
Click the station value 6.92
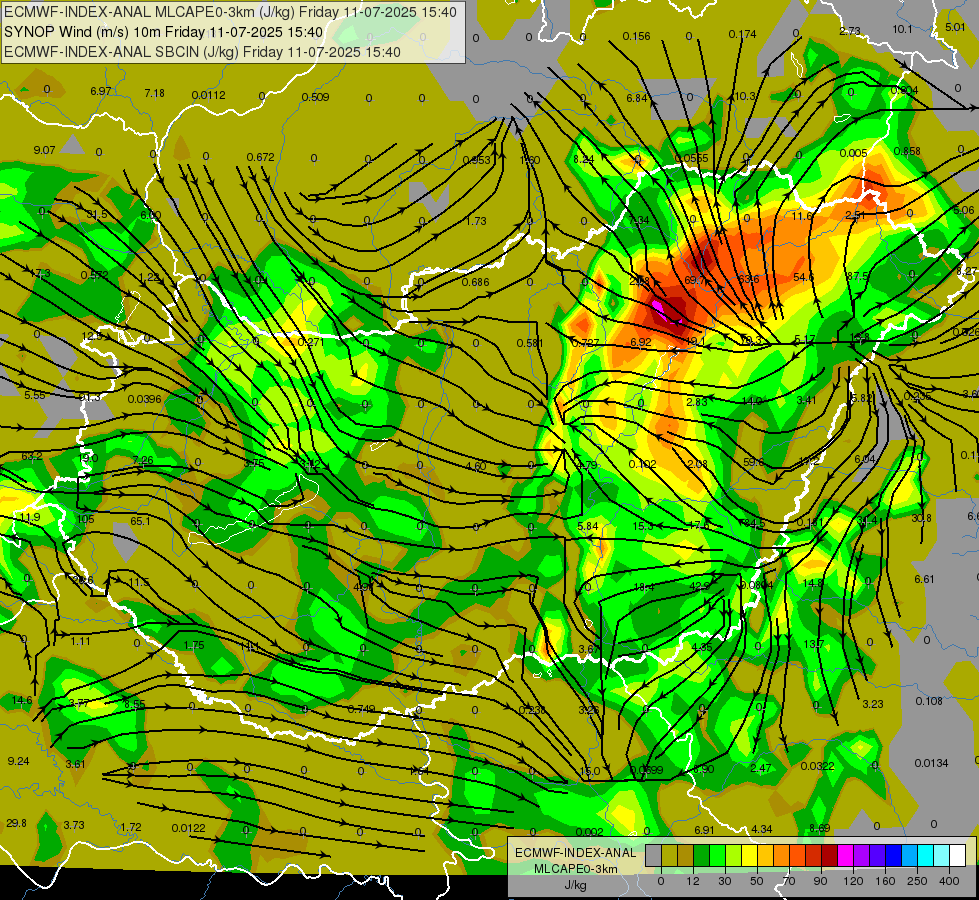(x=641, y=342)
